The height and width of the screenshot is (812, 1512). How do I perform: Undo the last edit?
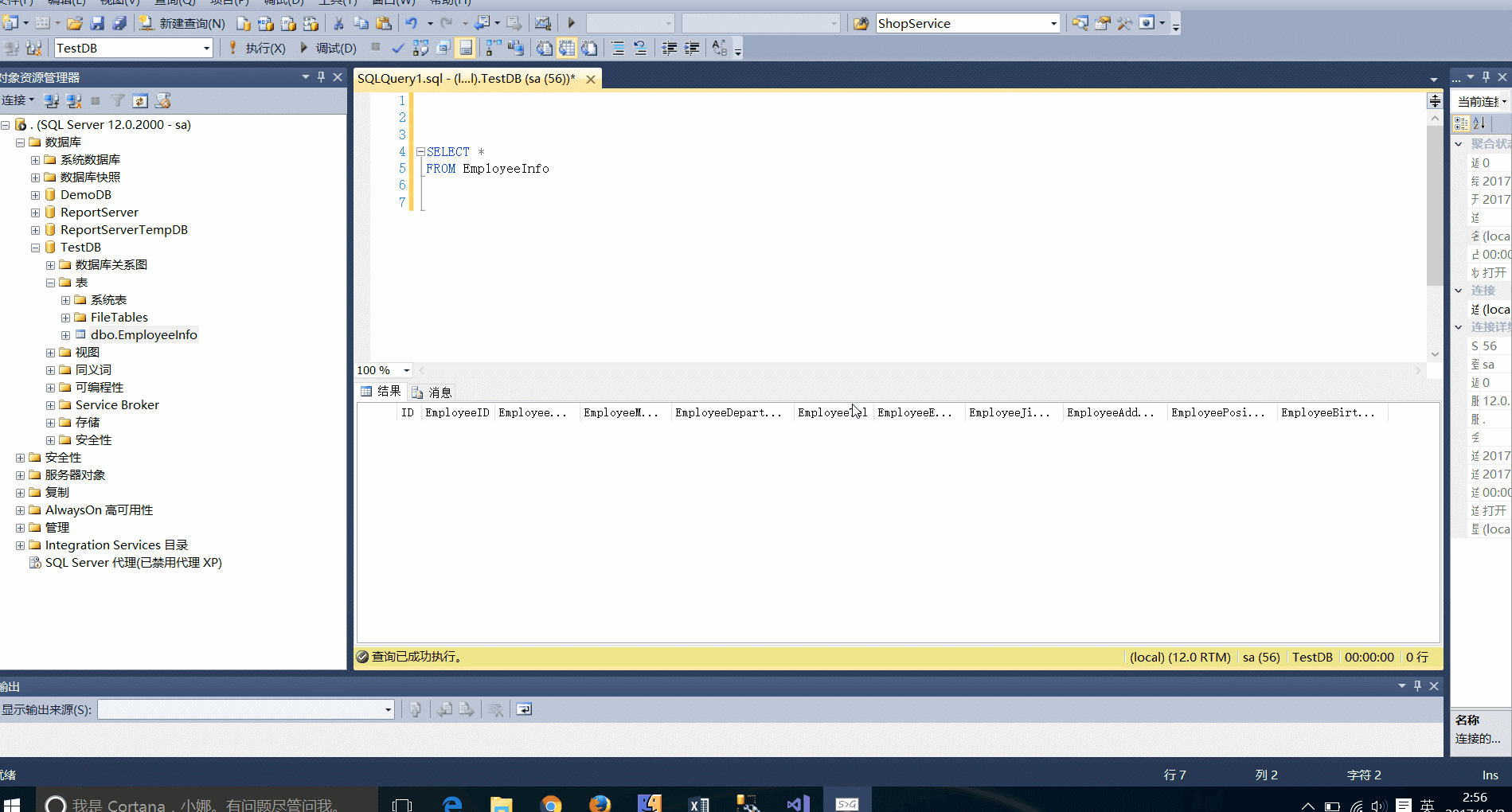tap(412, 23)
